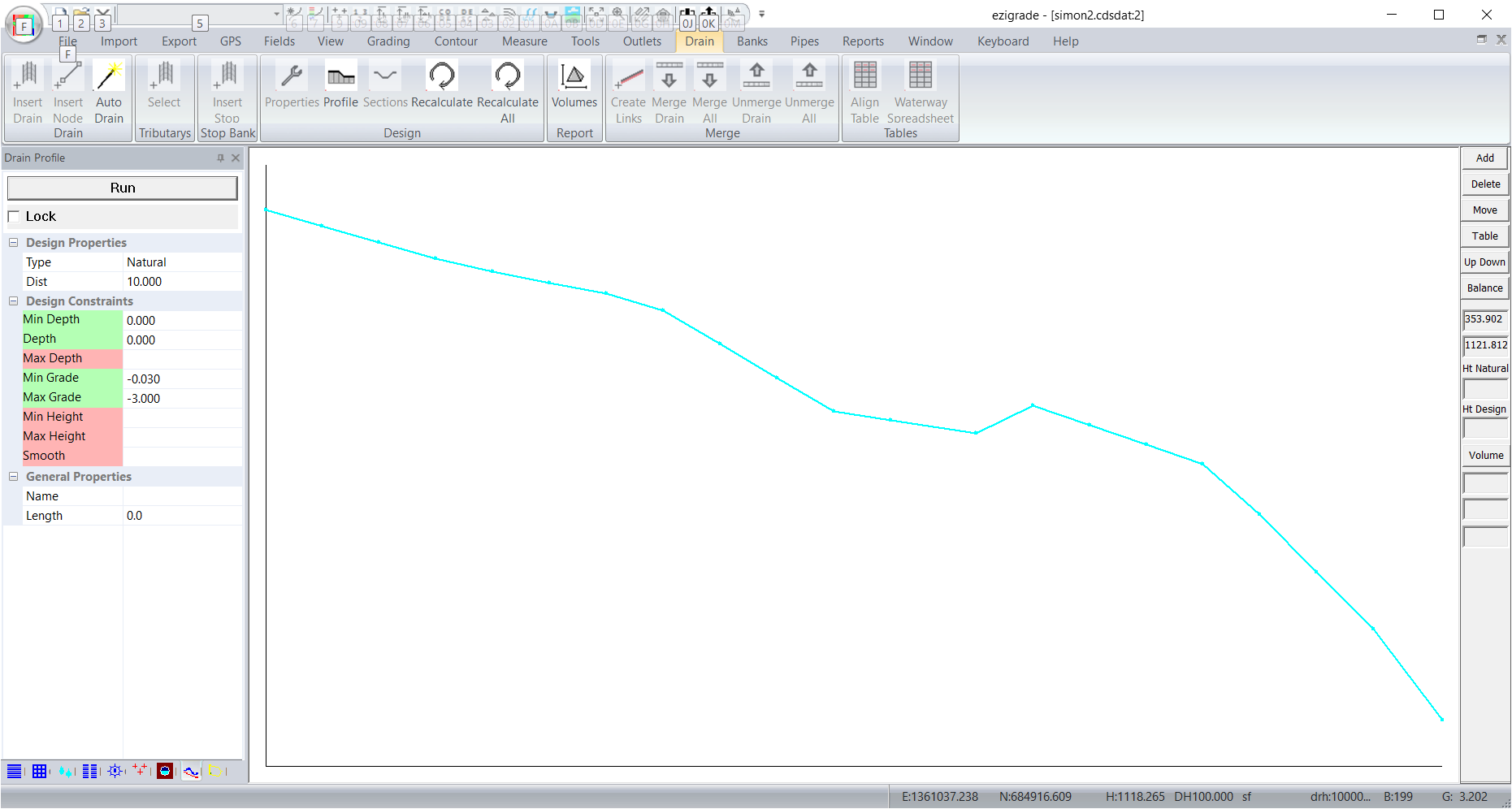Open the Reports ribbon tab
This screenshot has width=1512, height=809.
click(x=863, y=41)
